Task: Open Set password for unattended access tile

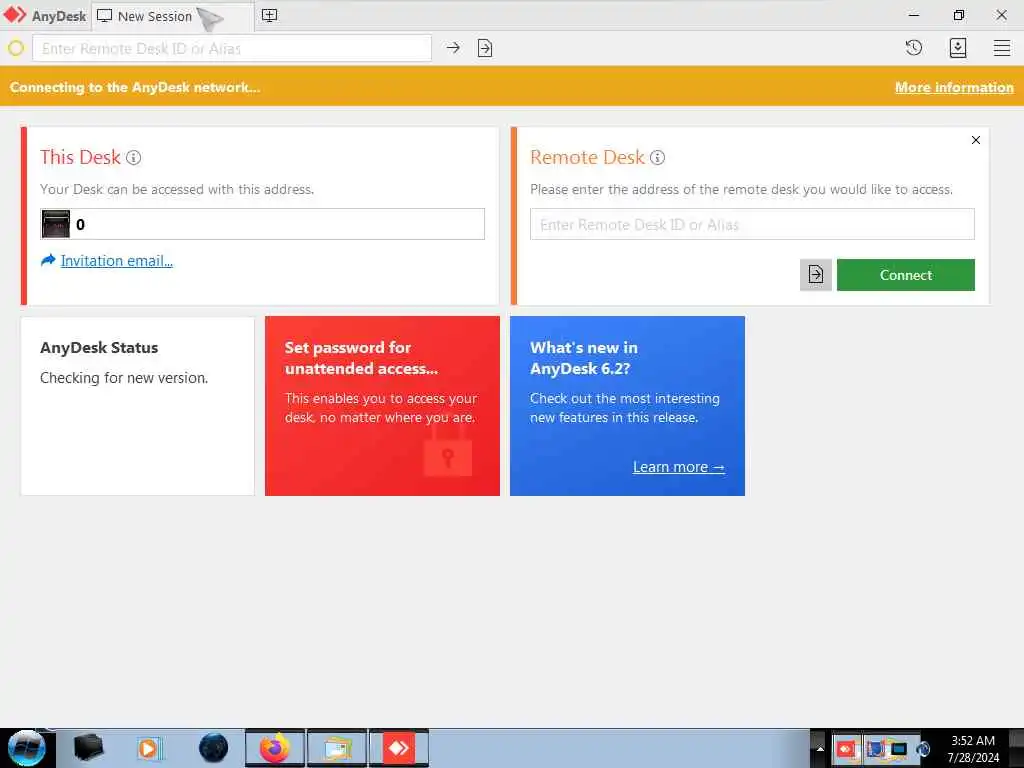Action: [x=382, y=406]
